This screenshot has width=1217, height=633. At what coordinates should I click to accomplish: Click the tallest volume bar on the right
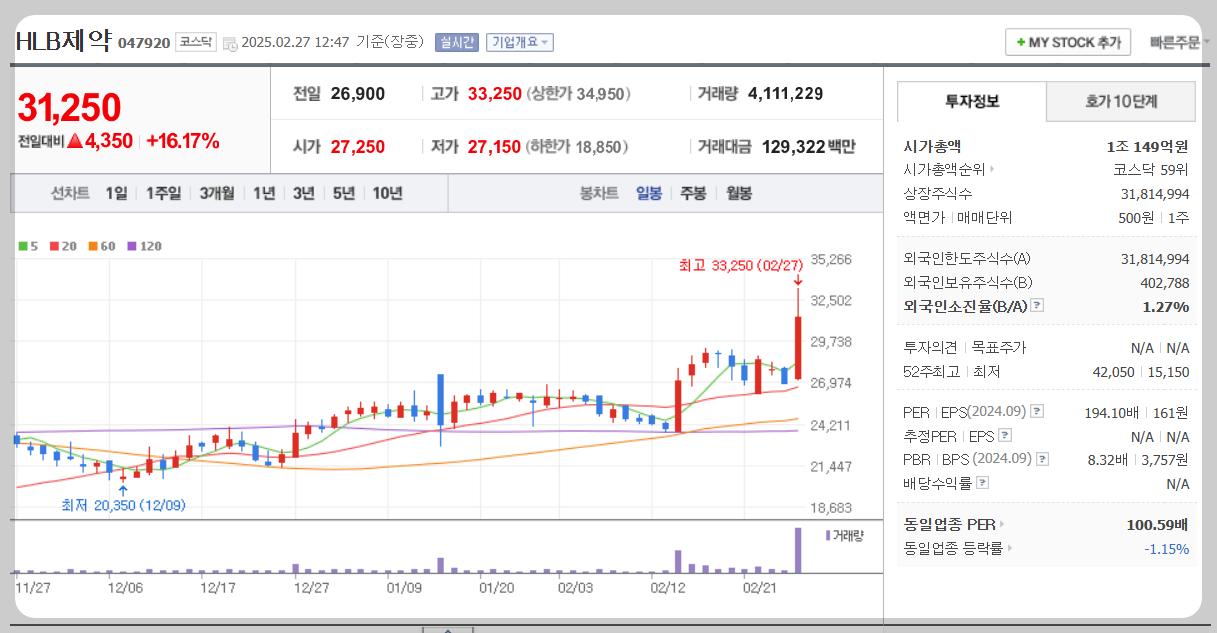[798, 550]
